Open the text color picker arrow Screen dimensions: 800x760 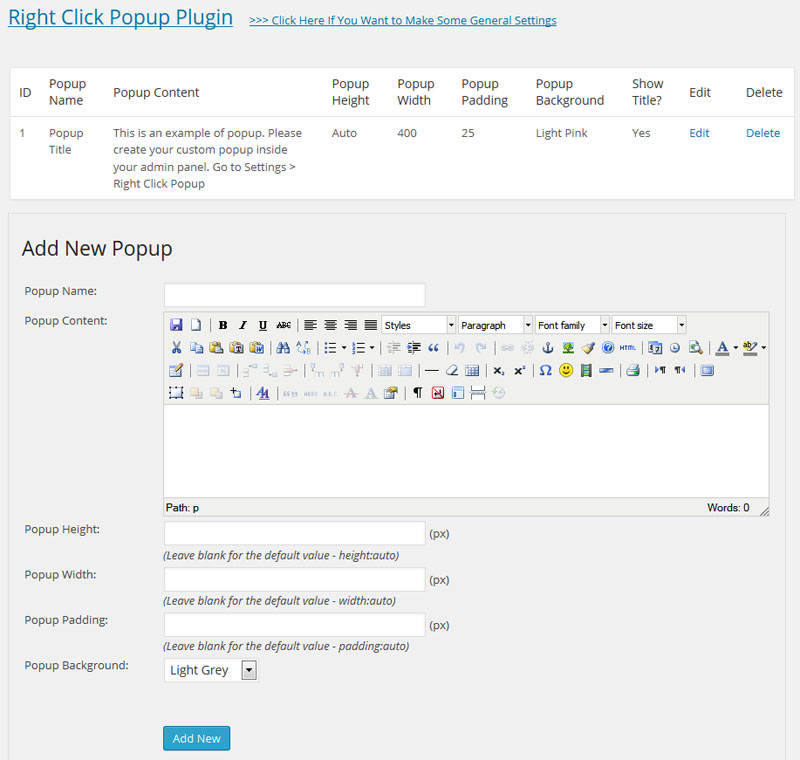coord(736,348)
